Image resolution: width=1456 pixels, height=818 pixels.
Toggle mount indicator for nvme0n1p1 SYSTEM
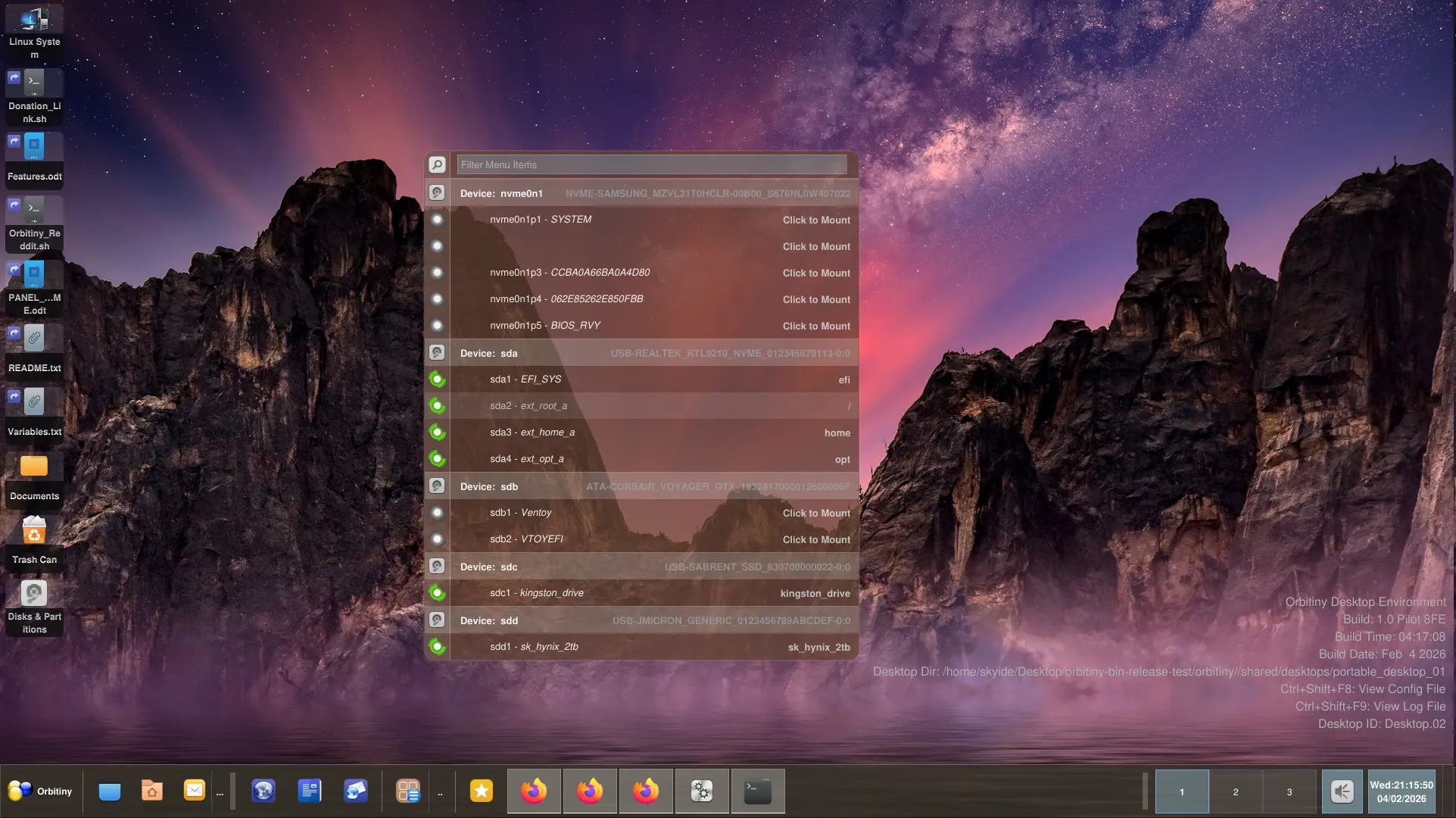point(437,220)
